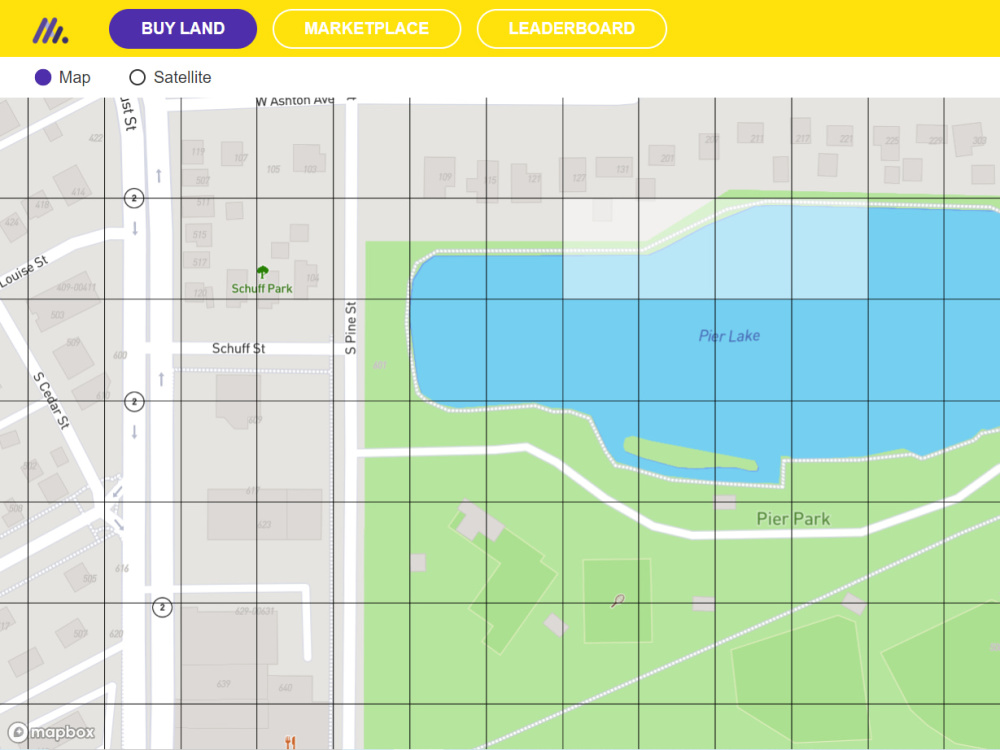Click the Louise St street label

pos(24,272)
